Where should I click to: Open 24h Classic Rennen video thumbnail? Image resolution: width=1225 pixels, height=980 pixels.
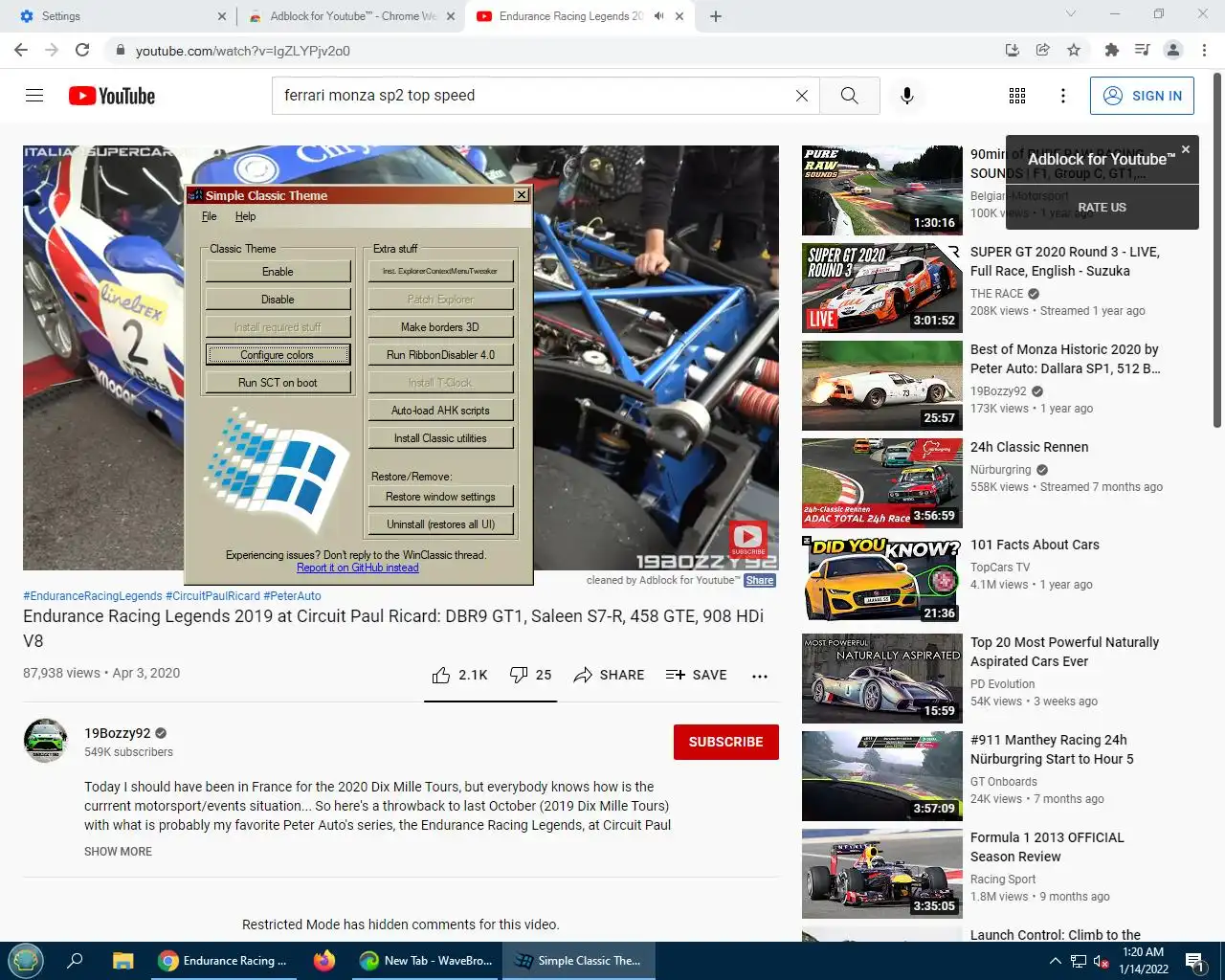[x=882, y=483]
